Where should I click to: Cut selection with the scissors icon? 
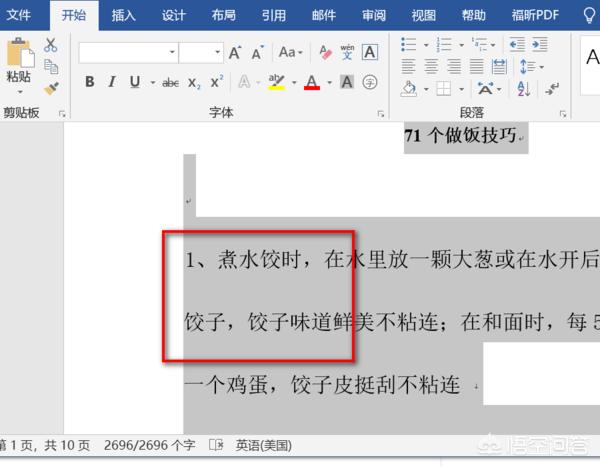51,45
